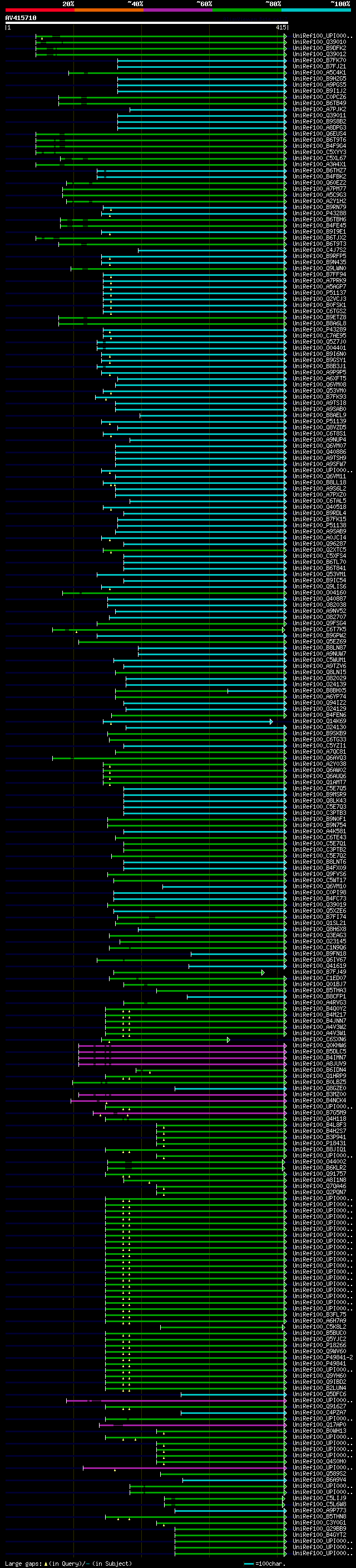The image size is (356, 1568).
Task: Open hit UniRef100_Q9LWN0
Action: click(319, 269)
